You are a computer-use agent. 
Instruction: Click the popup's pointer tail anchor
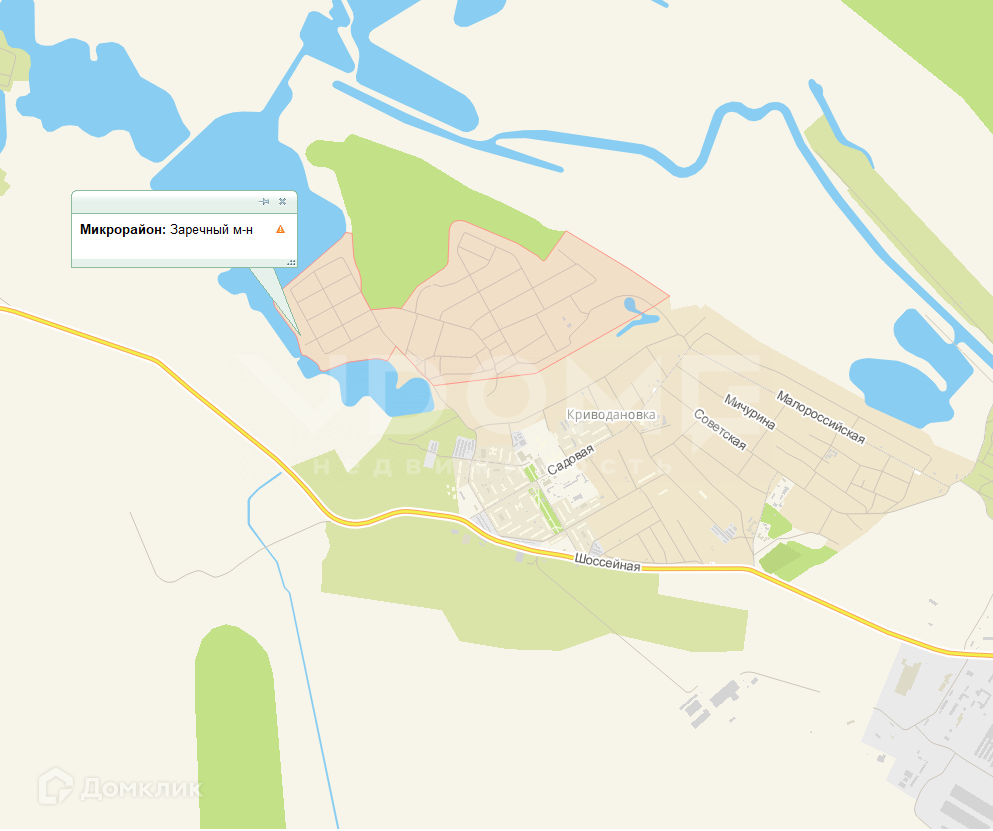[299, 333]
